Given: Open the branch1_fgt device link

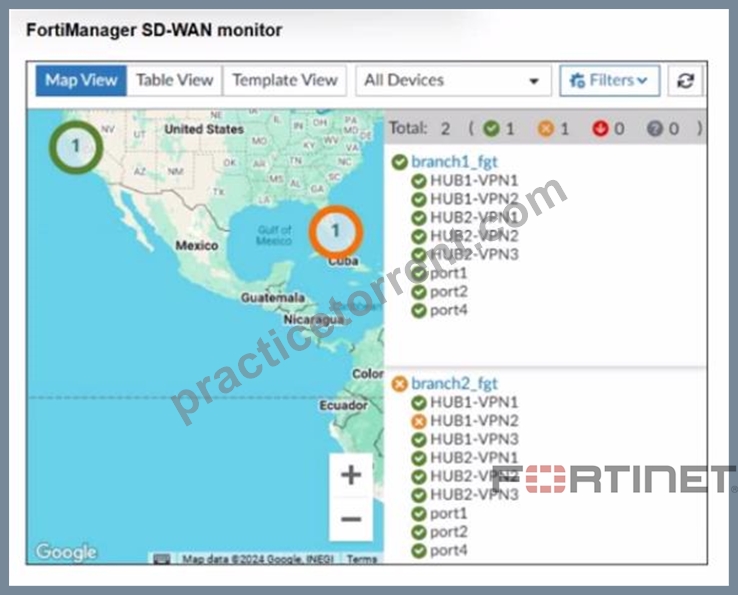Looking at the screenshot, I should 454,162.
